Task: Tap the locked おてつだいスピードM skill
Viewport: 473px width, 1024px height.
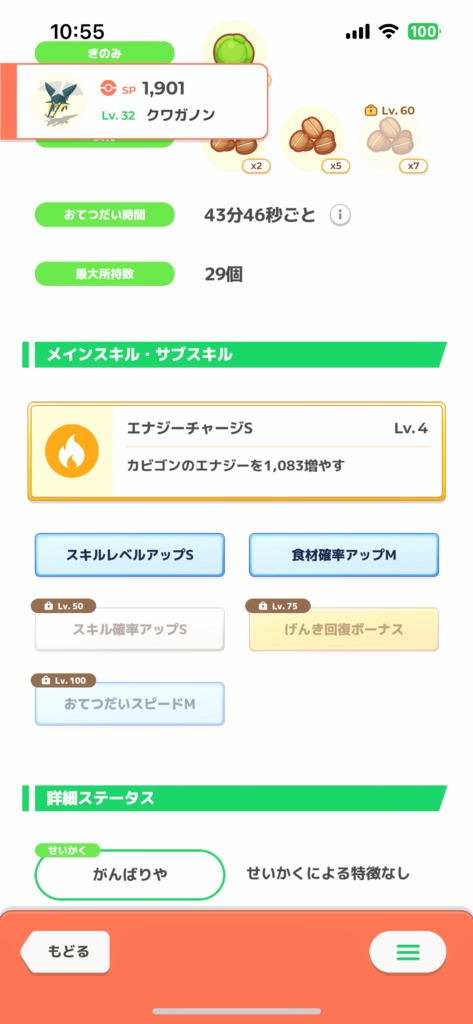Action: coord(129,703)
